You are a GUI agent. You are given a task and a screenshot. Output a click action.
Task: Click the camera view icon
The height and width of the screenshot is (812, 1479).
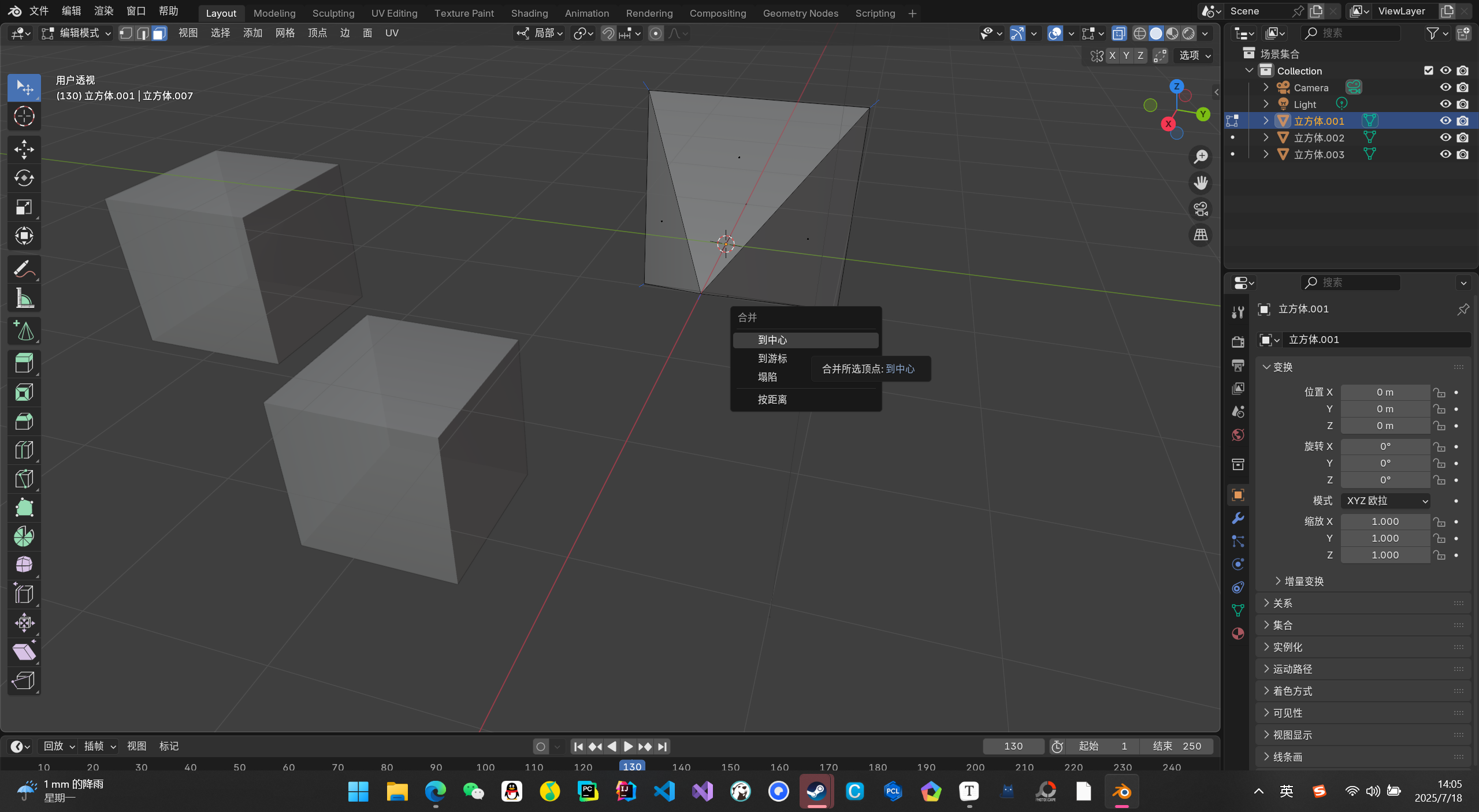click(1201, 209)
